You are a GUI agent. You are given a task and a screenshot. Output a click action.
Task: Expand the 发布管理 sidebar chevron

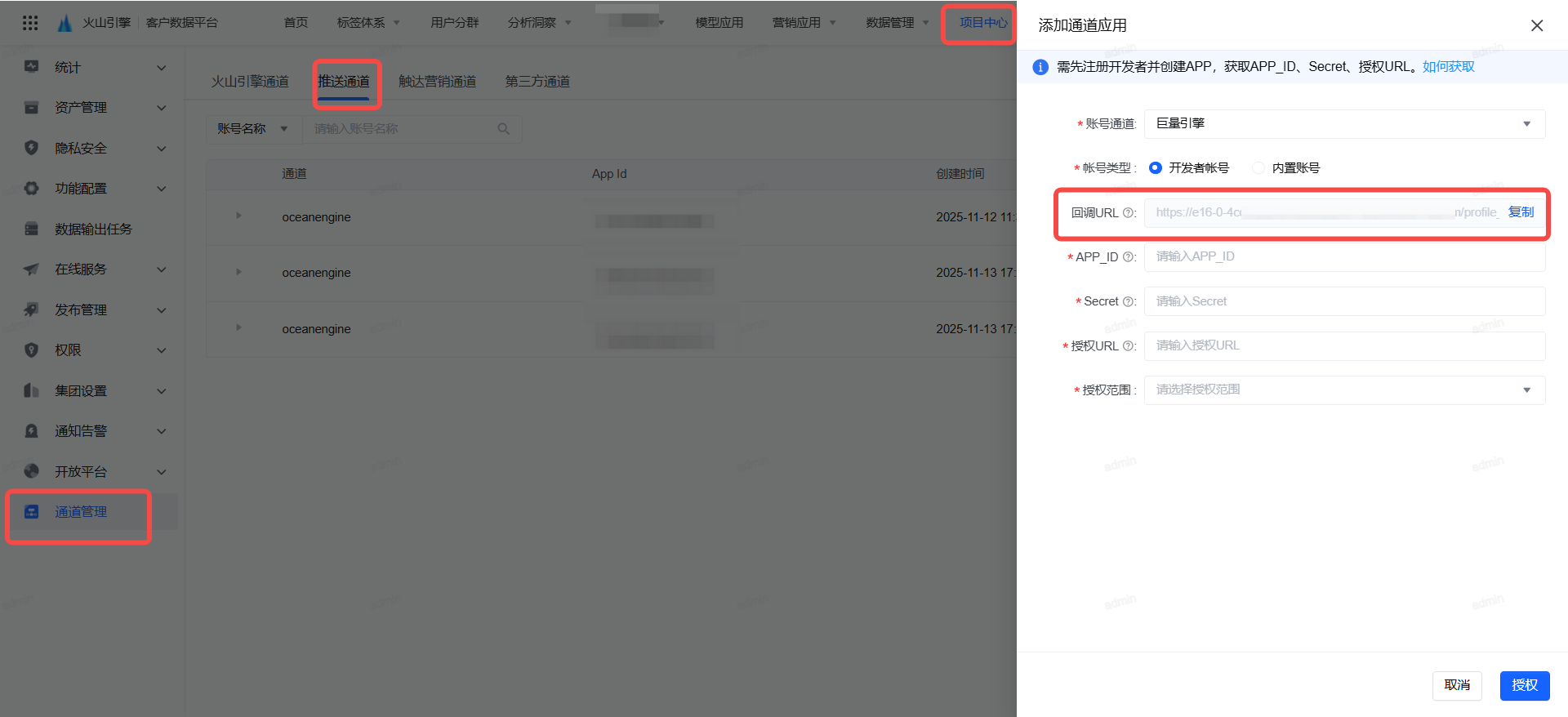162,310
